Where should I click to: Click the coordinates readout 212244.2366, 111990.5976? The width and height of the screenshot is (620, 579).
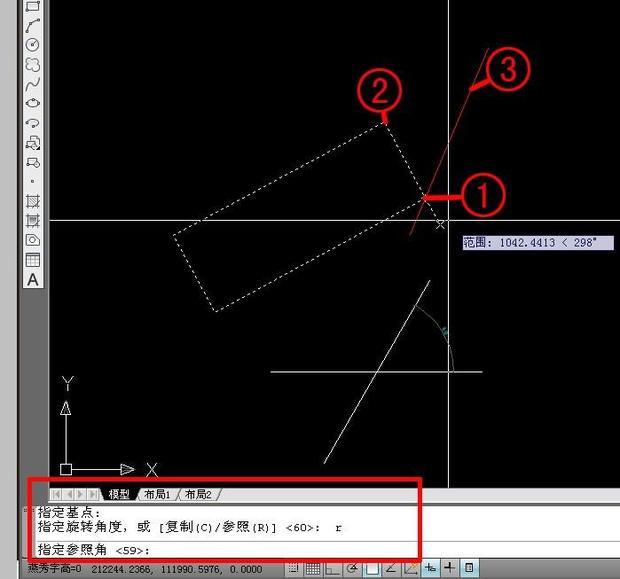[176, 570]
